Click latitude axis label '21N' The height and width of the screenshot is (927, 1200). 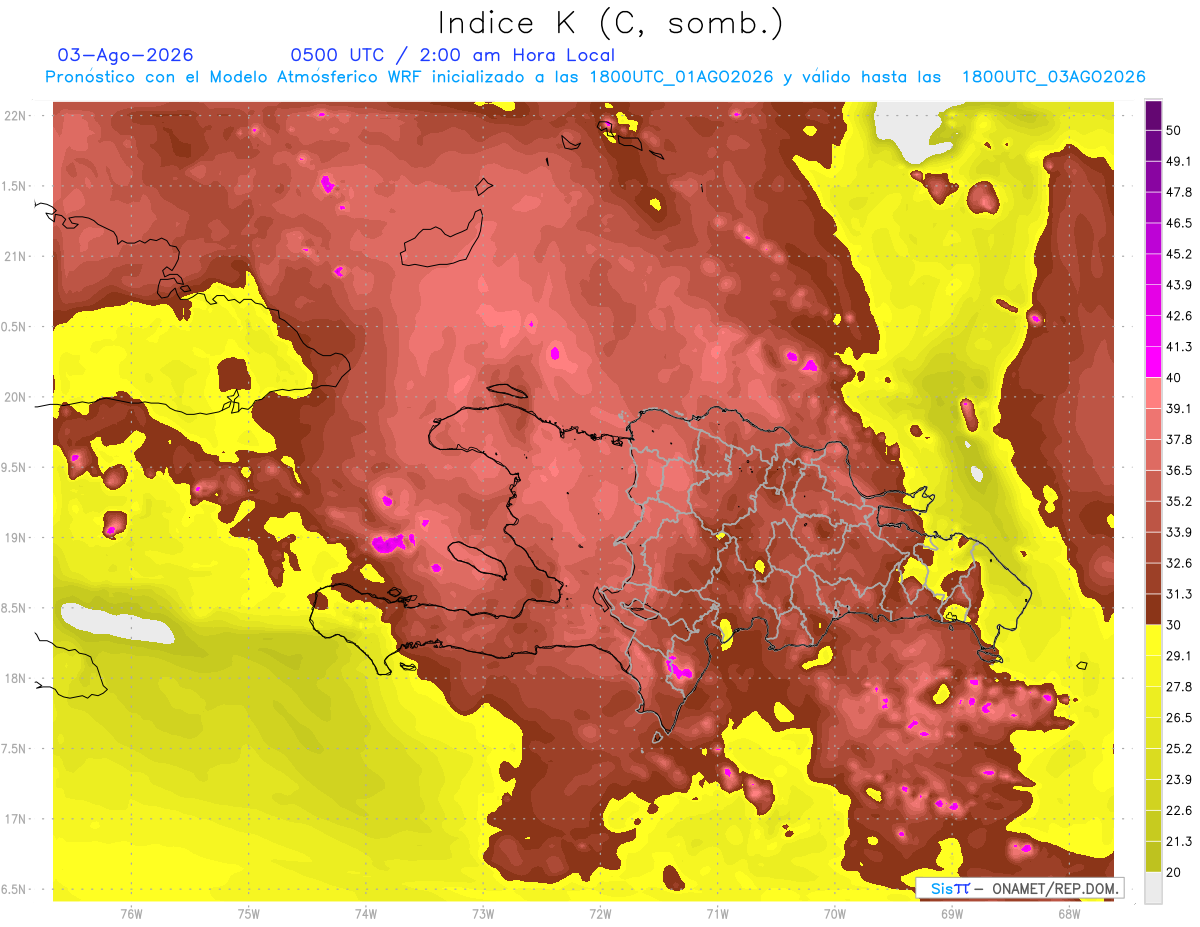(15, 257)
